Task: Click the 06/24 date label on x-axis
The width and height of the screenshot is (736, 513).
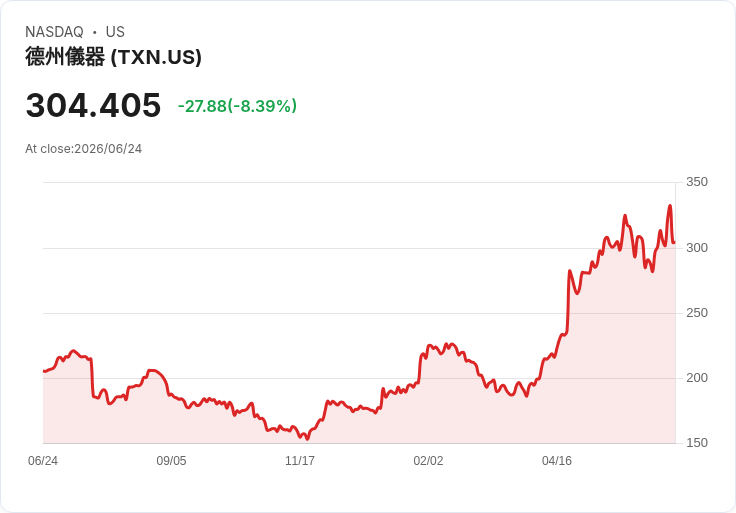Action: pos(43,461)
